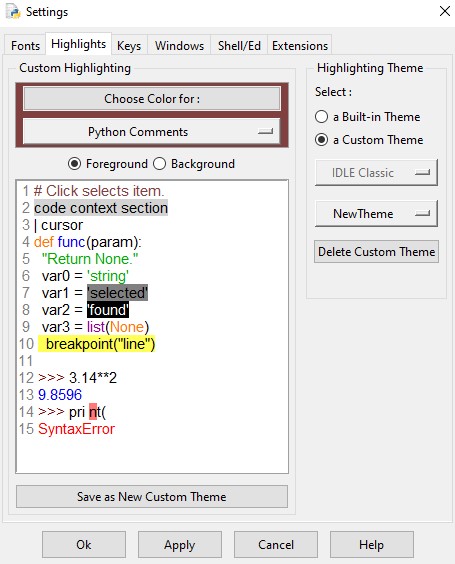Open the Extensions tab
The width and height of the screenshot is (455, 564).
tap(300, 46)
